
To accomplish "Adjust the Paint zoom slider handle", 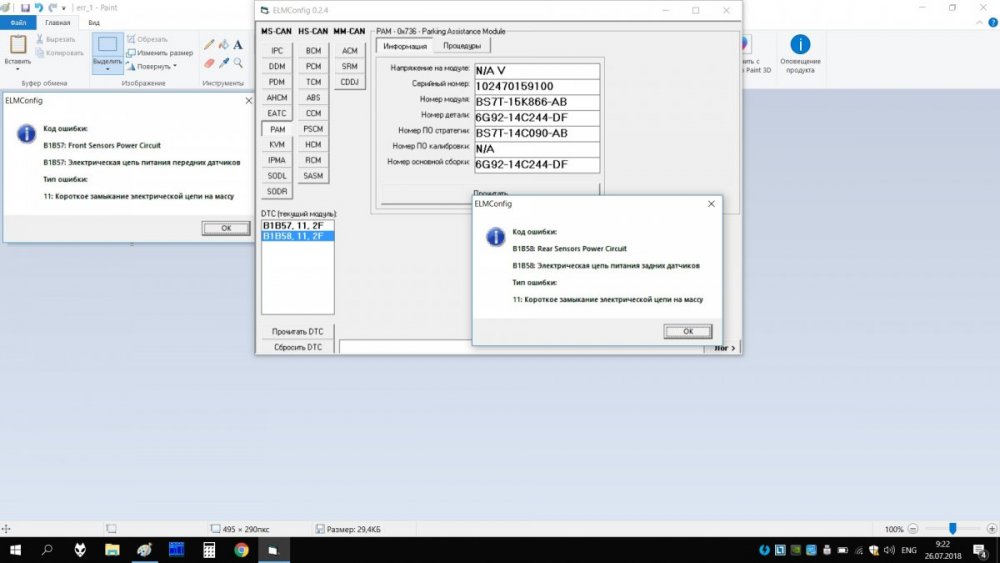I will [x=952, y=529].
